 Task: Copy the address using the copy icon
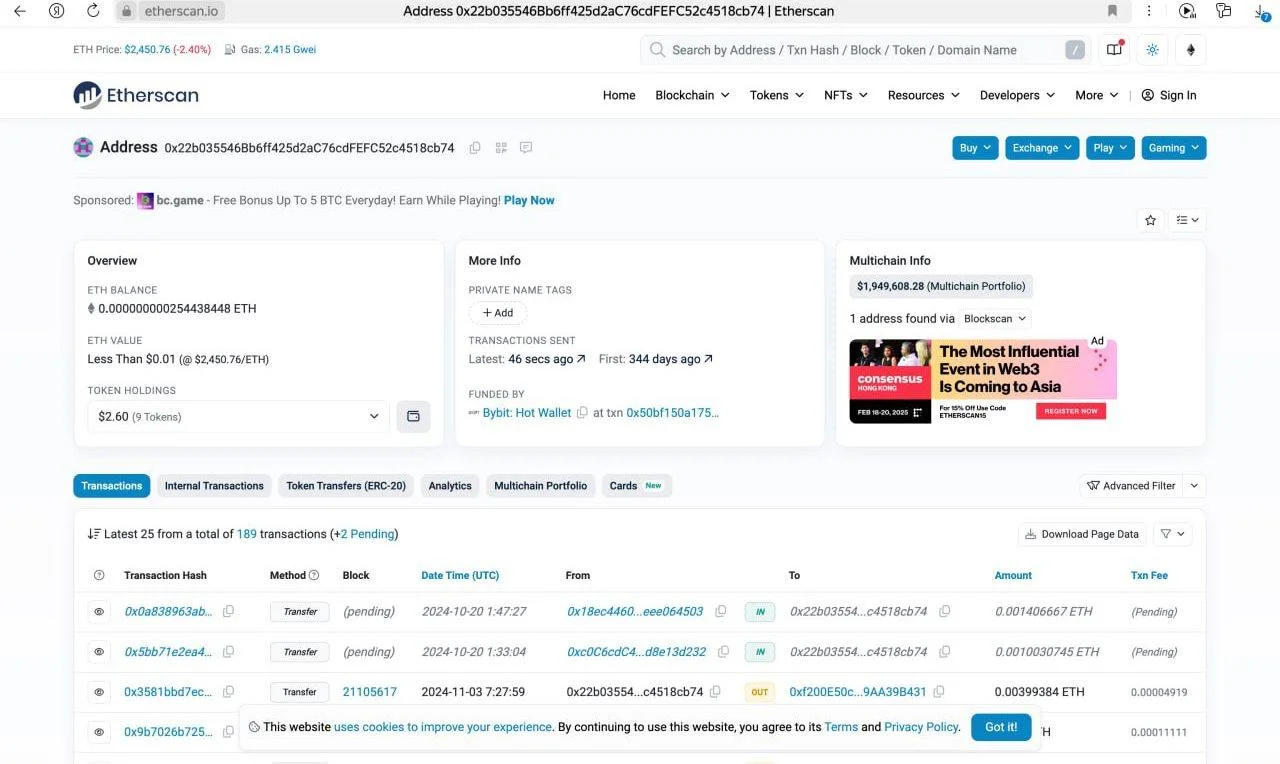(x=475, y=148)
